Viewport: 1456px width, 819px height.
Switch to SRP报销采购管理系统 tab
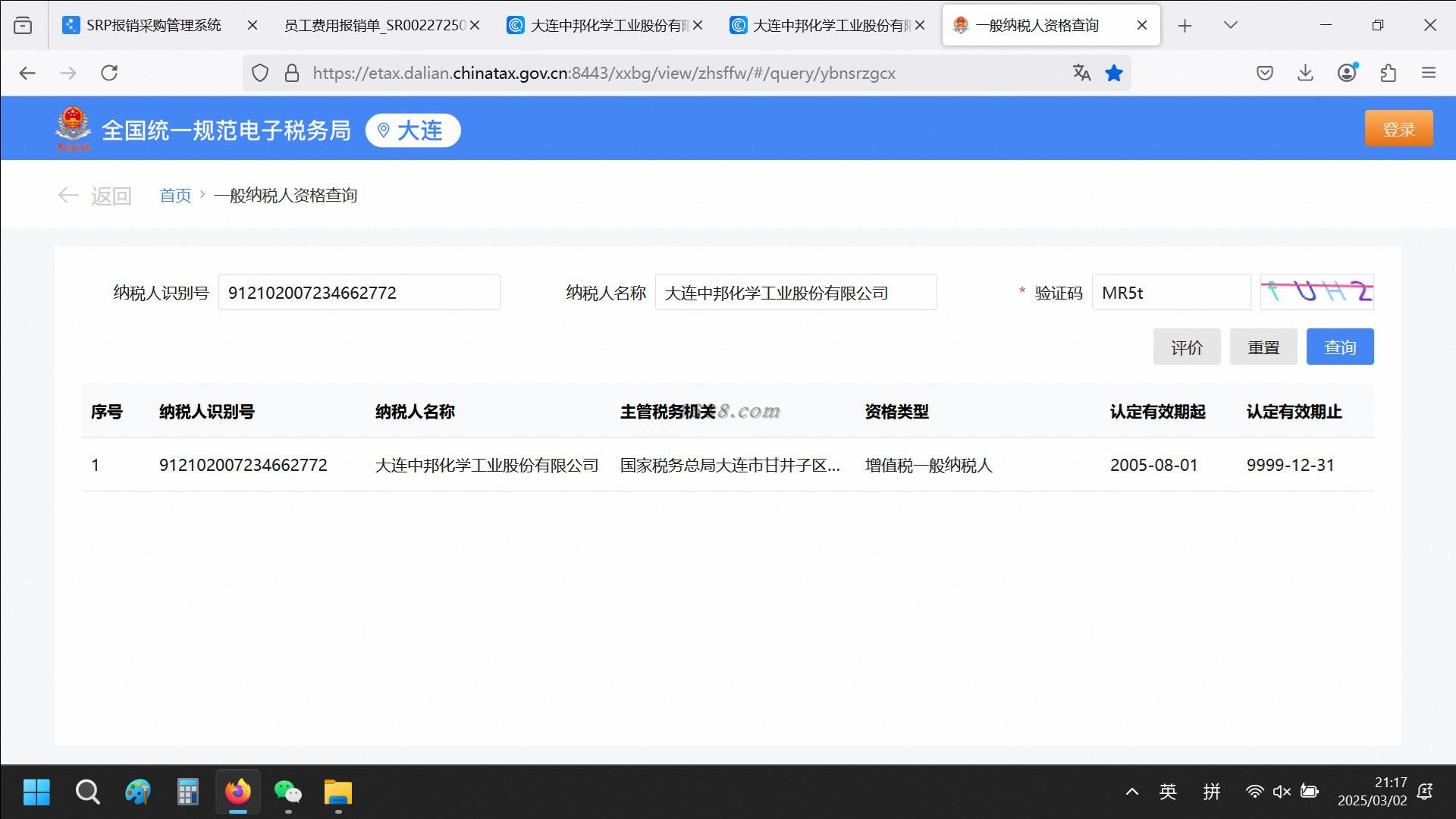[154, 26]
